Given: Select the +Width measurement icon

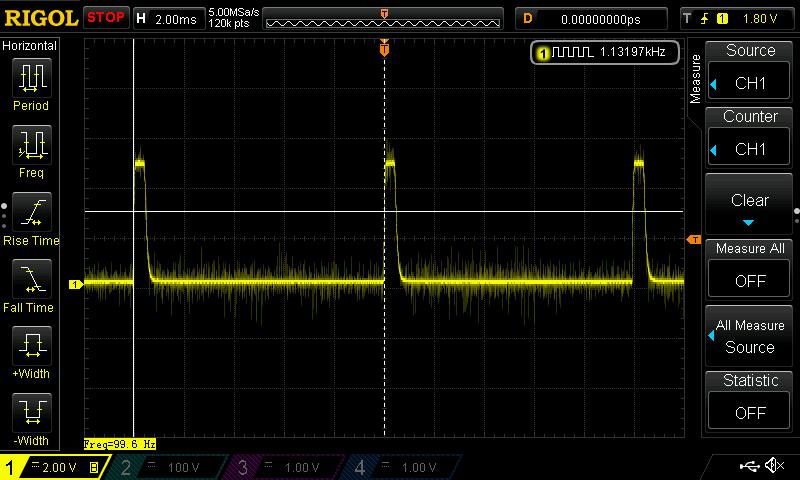Looking at the screenshot, I should [x=31, y=347].
